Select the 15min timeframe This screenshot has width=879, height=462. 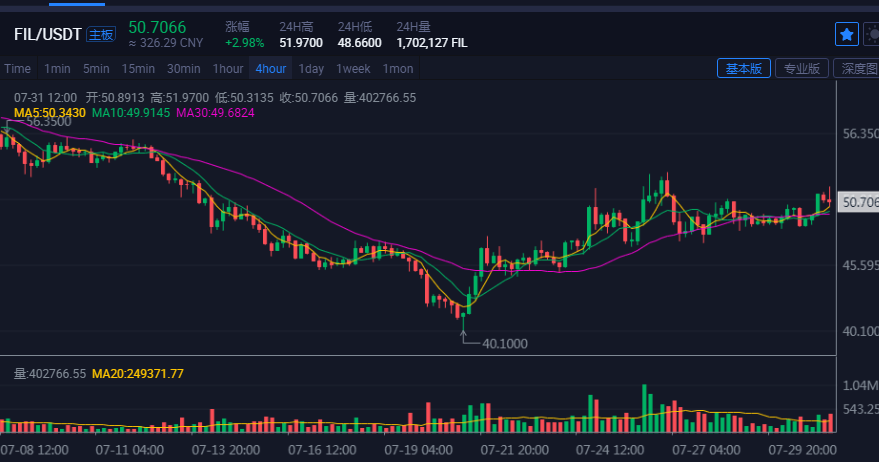point(138,69)
